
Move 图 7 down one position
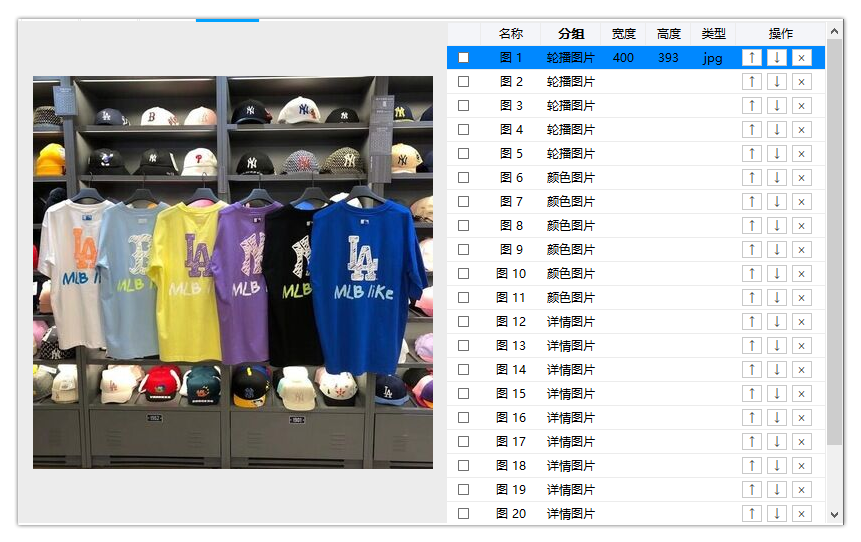point(776,202)
